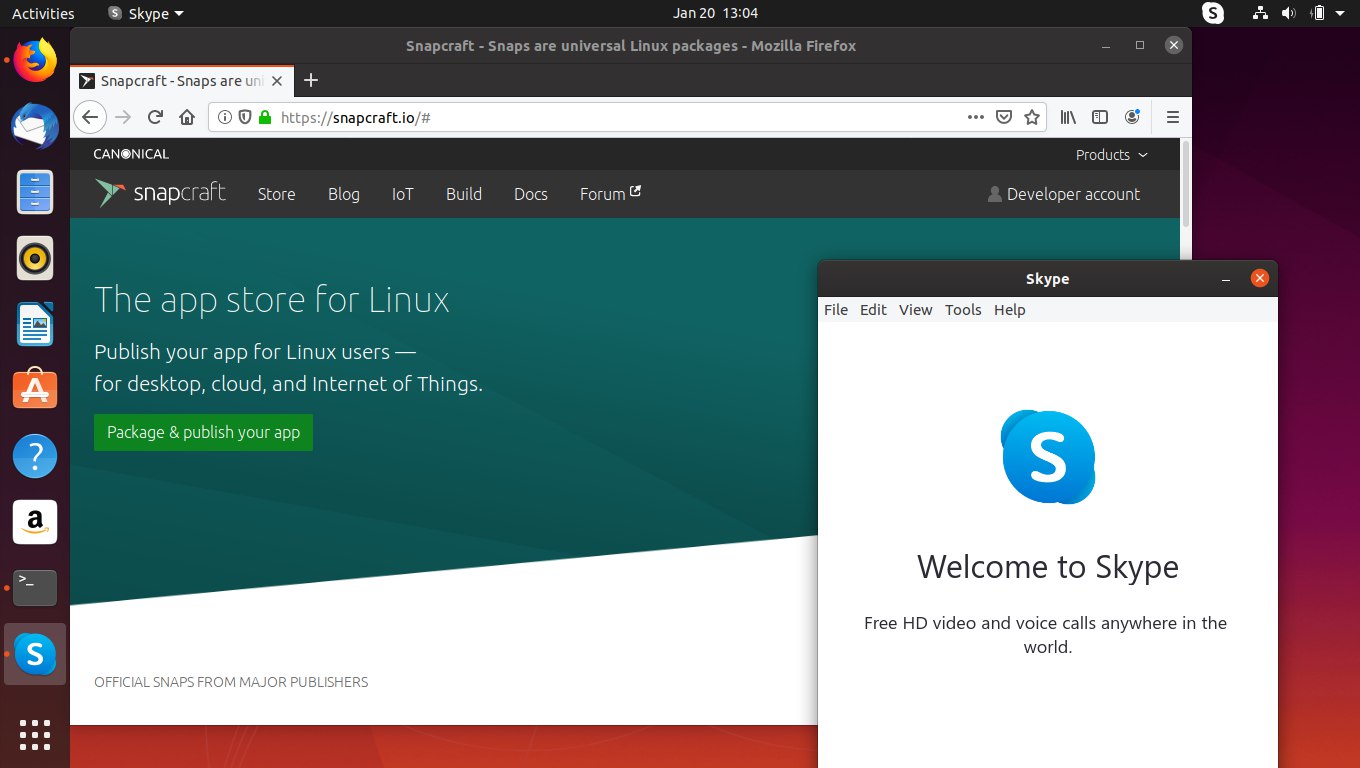Open tracking protection shield in address bar
This screenshot has width=1360, height=768.
coord(244,117)
